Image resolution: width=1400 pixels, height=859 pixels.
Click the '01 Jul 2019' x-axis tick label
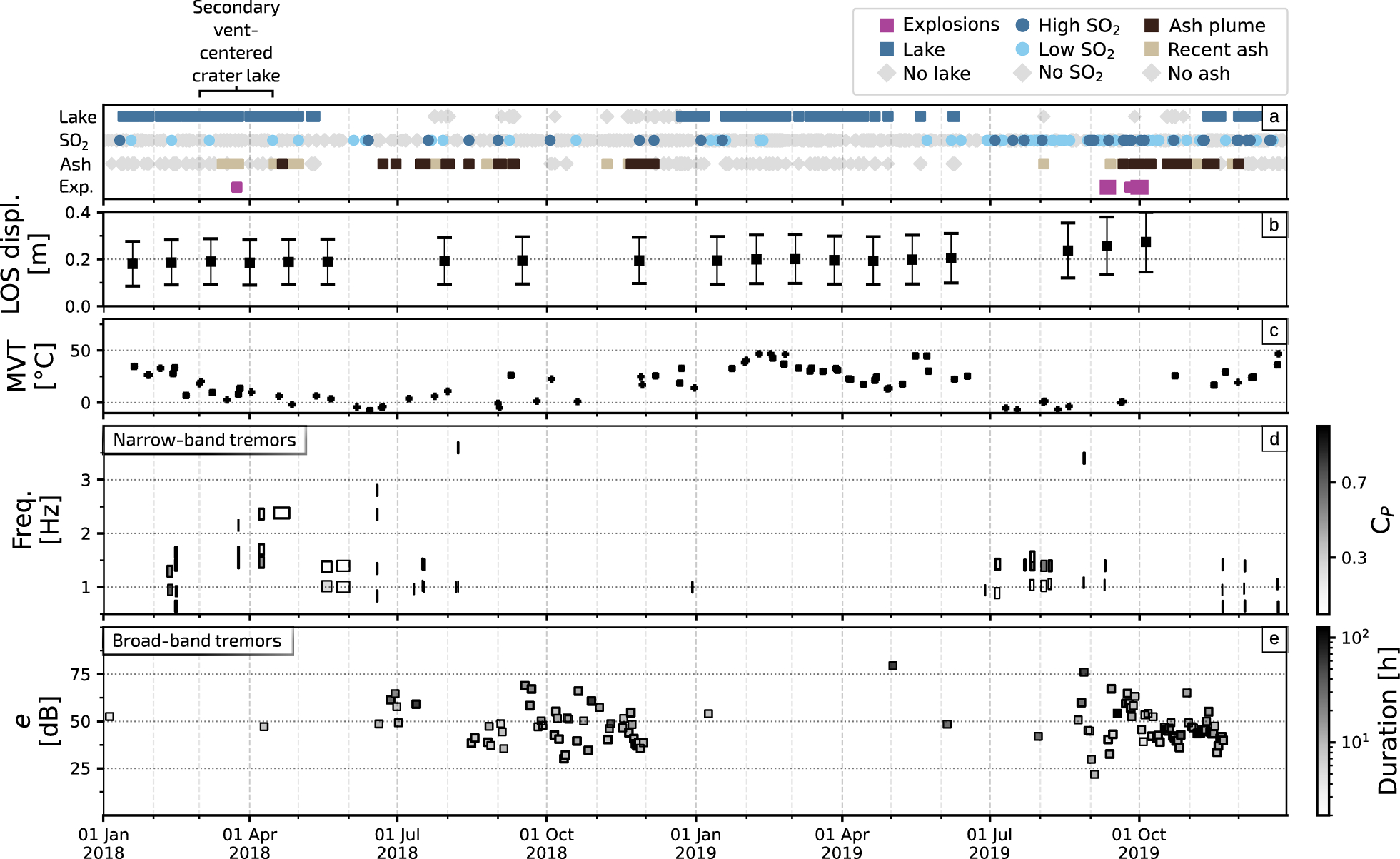pos(989,843)
